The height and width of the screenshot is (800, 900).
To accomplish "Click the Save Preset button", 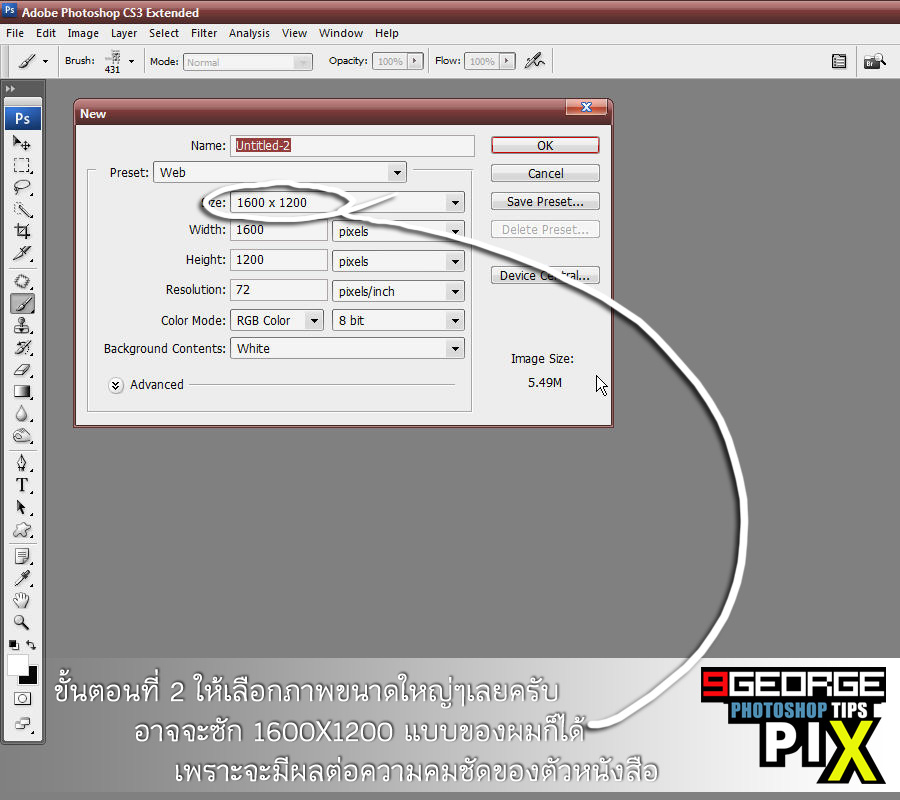I will 545,201.
